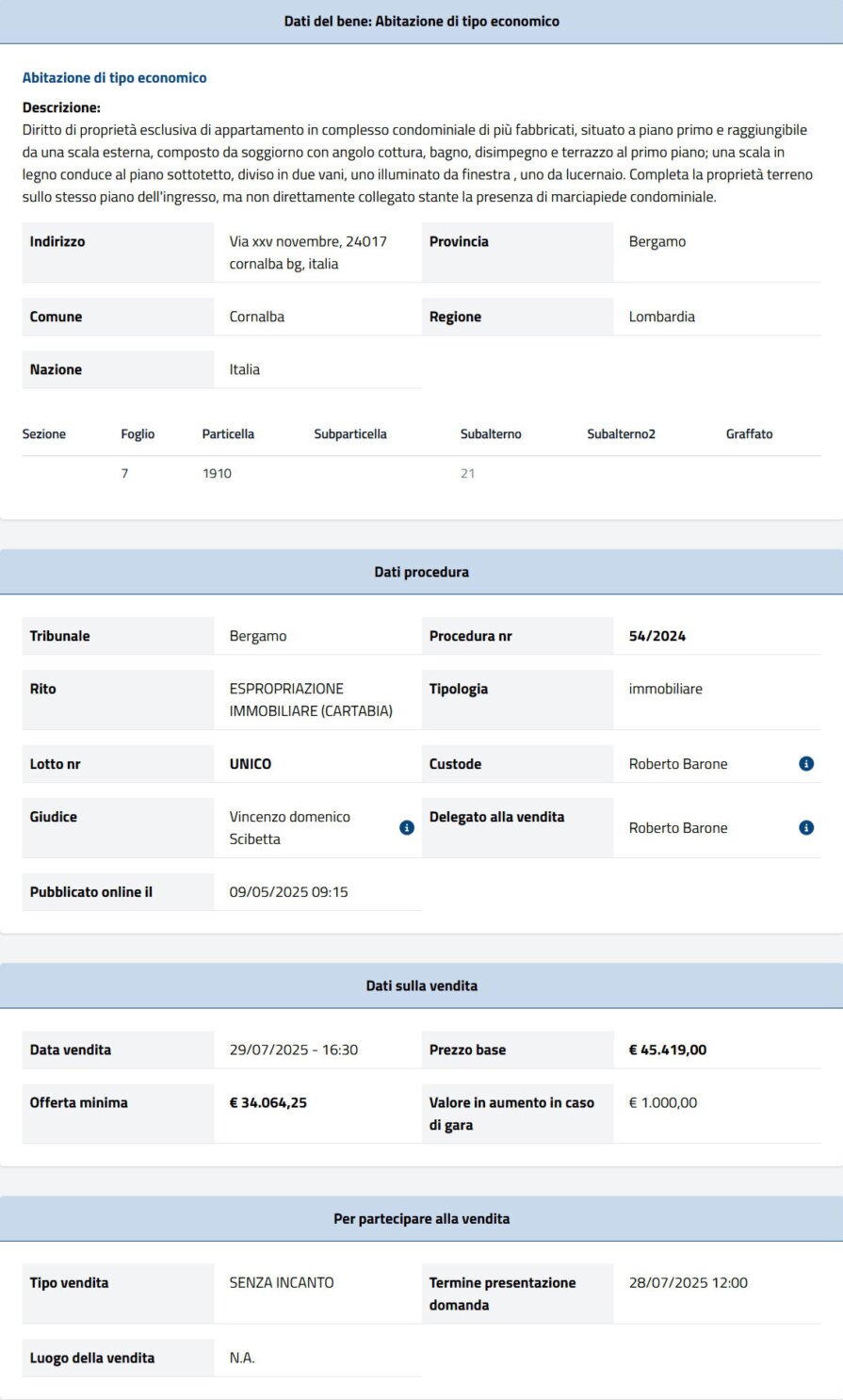Click the 'Pubblicato online il' label
The height and width of the screenshot is (1400, 843).
point(91,892)
